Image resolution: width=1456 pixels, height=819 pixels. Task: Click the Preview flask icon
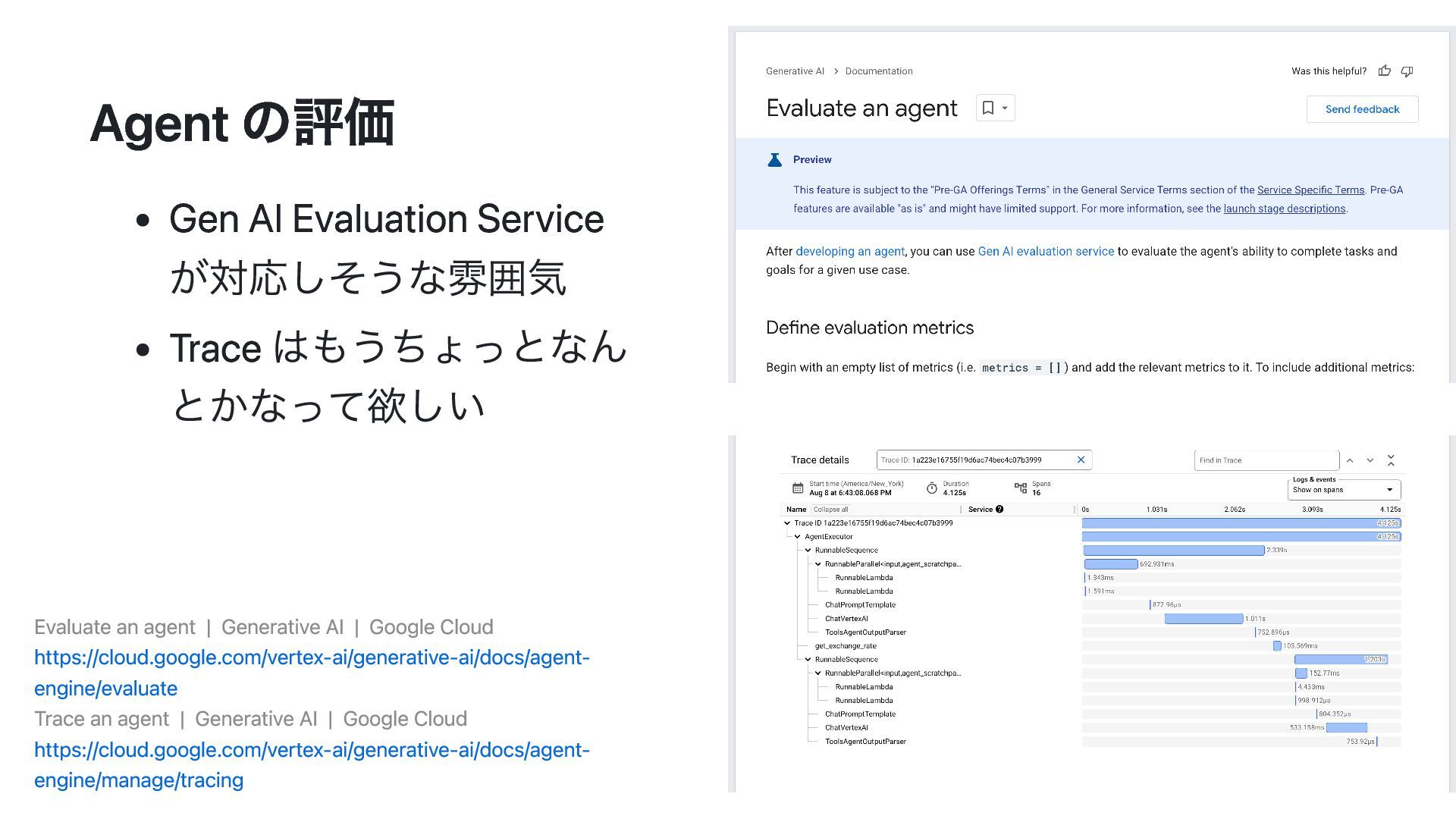click(774, 159)
